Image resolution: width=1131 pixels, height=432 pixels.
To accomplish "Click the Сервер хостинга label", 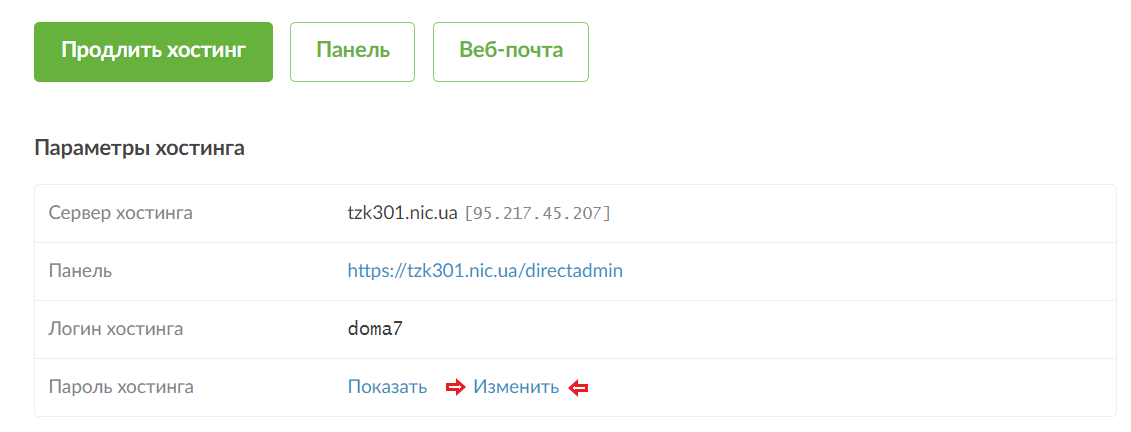I will (x=120, y=213).
